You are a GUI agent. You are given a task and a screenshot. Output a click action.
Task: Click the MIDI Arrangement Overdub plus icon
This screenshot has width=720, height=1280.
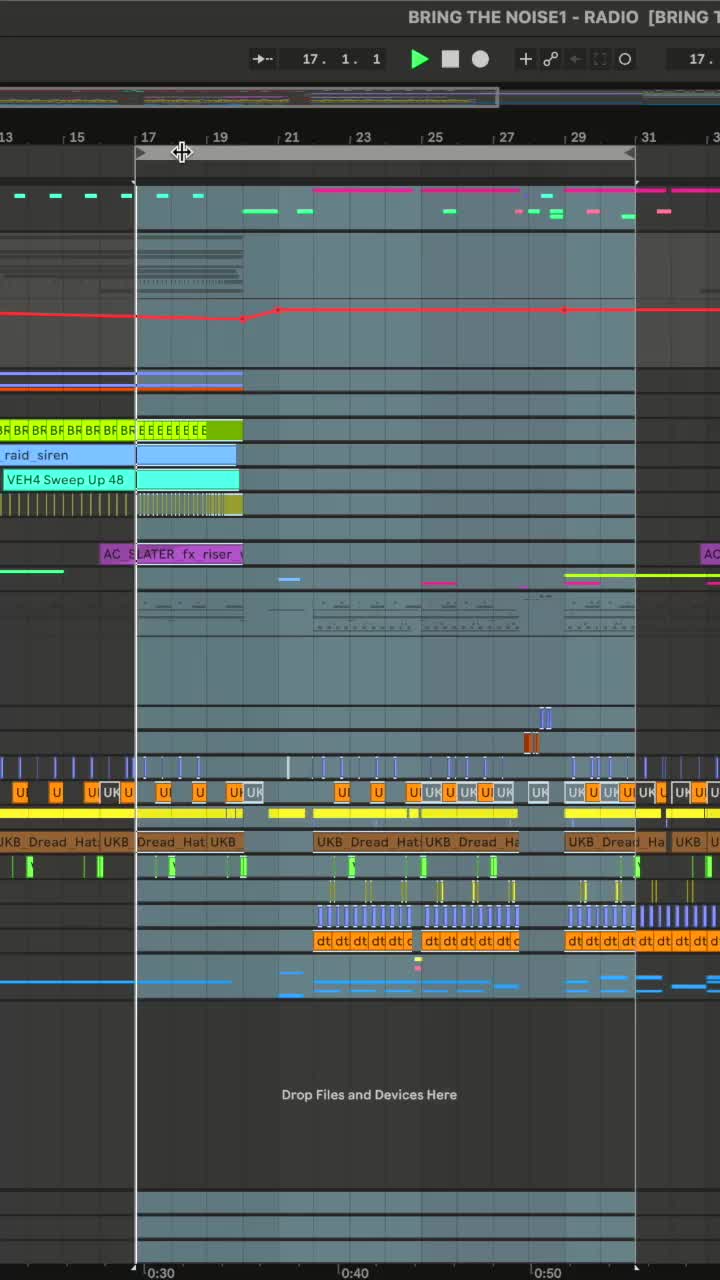point(526,59)
